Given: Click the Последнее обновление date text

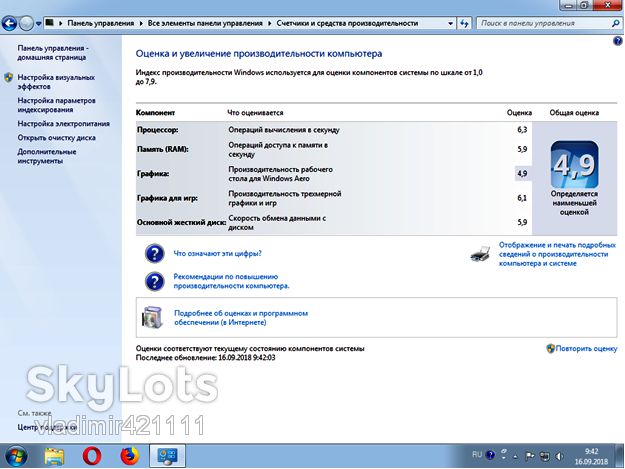Looking at the screenshot, I should pos(205,357).
